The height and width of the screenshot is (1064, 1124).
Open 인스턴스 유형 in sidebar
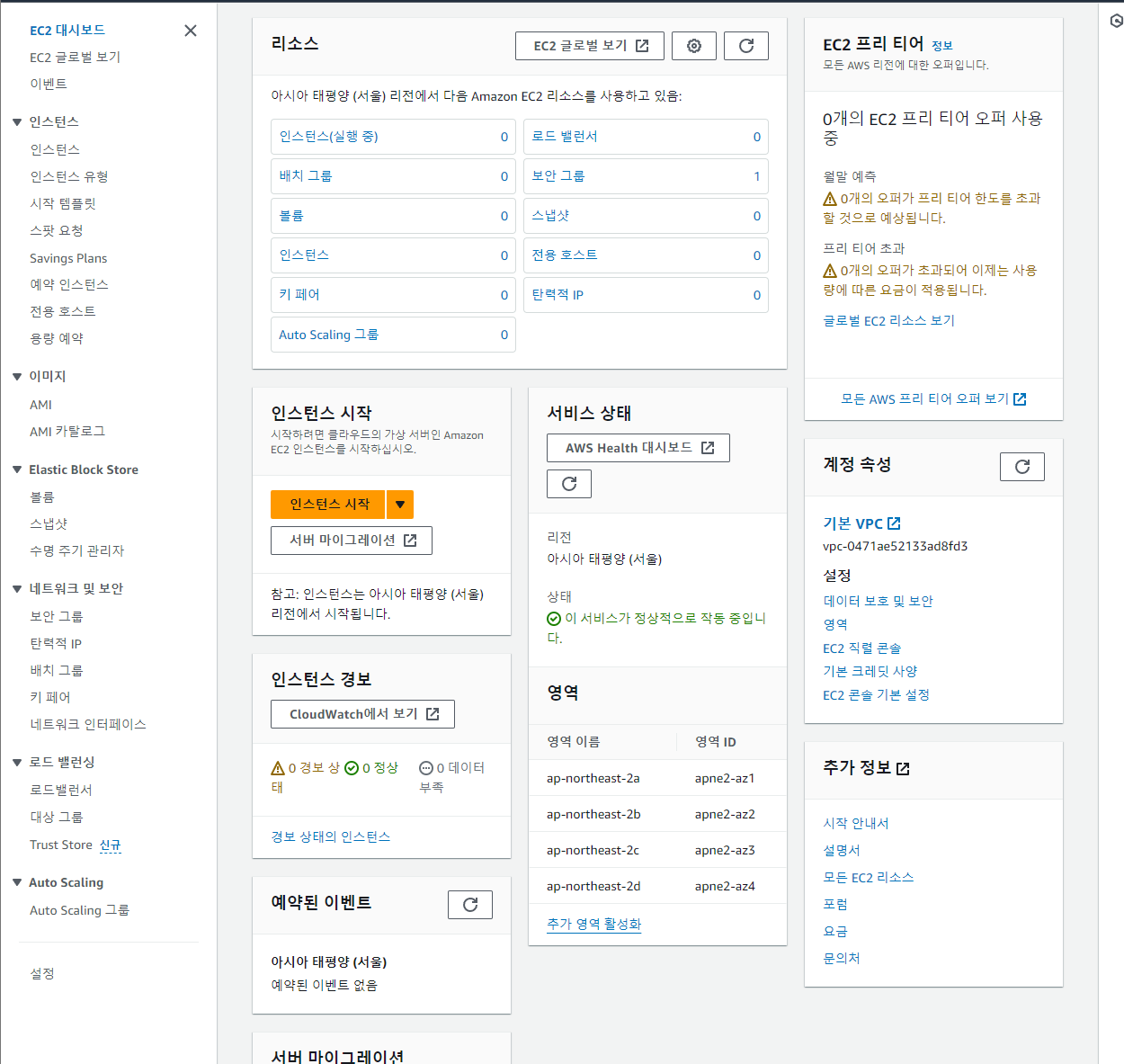point(69,177)
